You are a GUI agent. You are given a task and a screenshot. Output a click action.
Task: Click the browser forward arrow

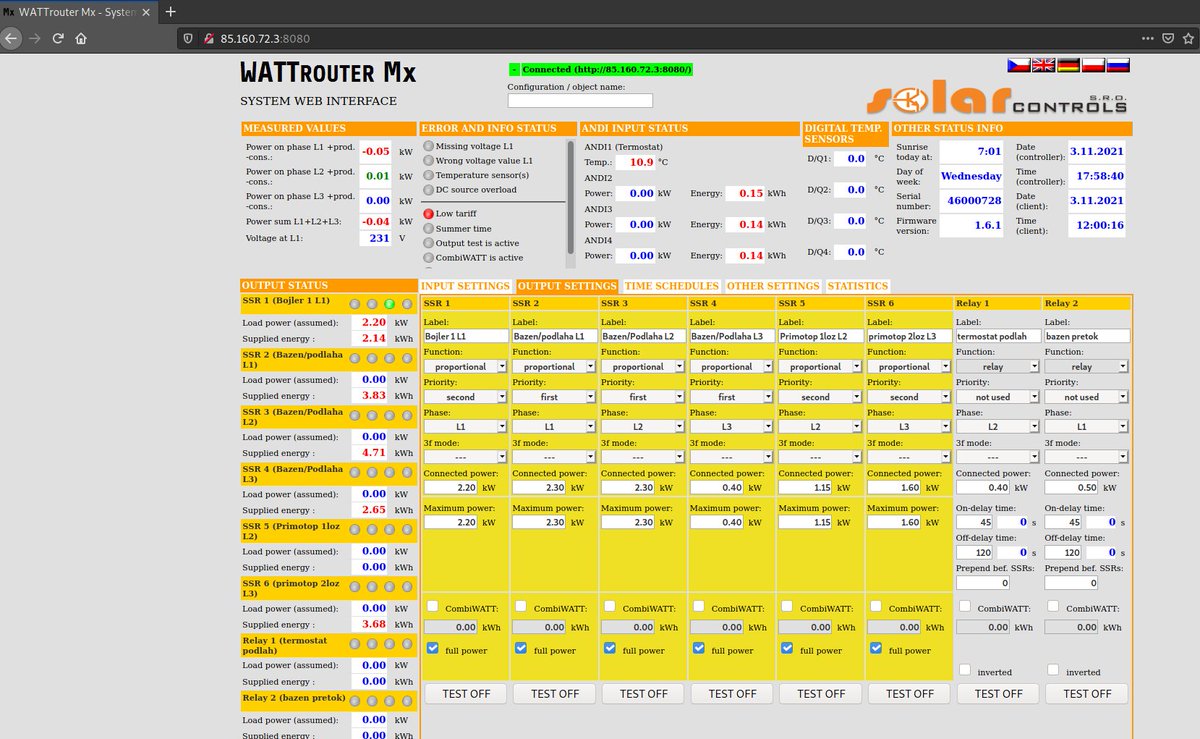click(35, 38)
